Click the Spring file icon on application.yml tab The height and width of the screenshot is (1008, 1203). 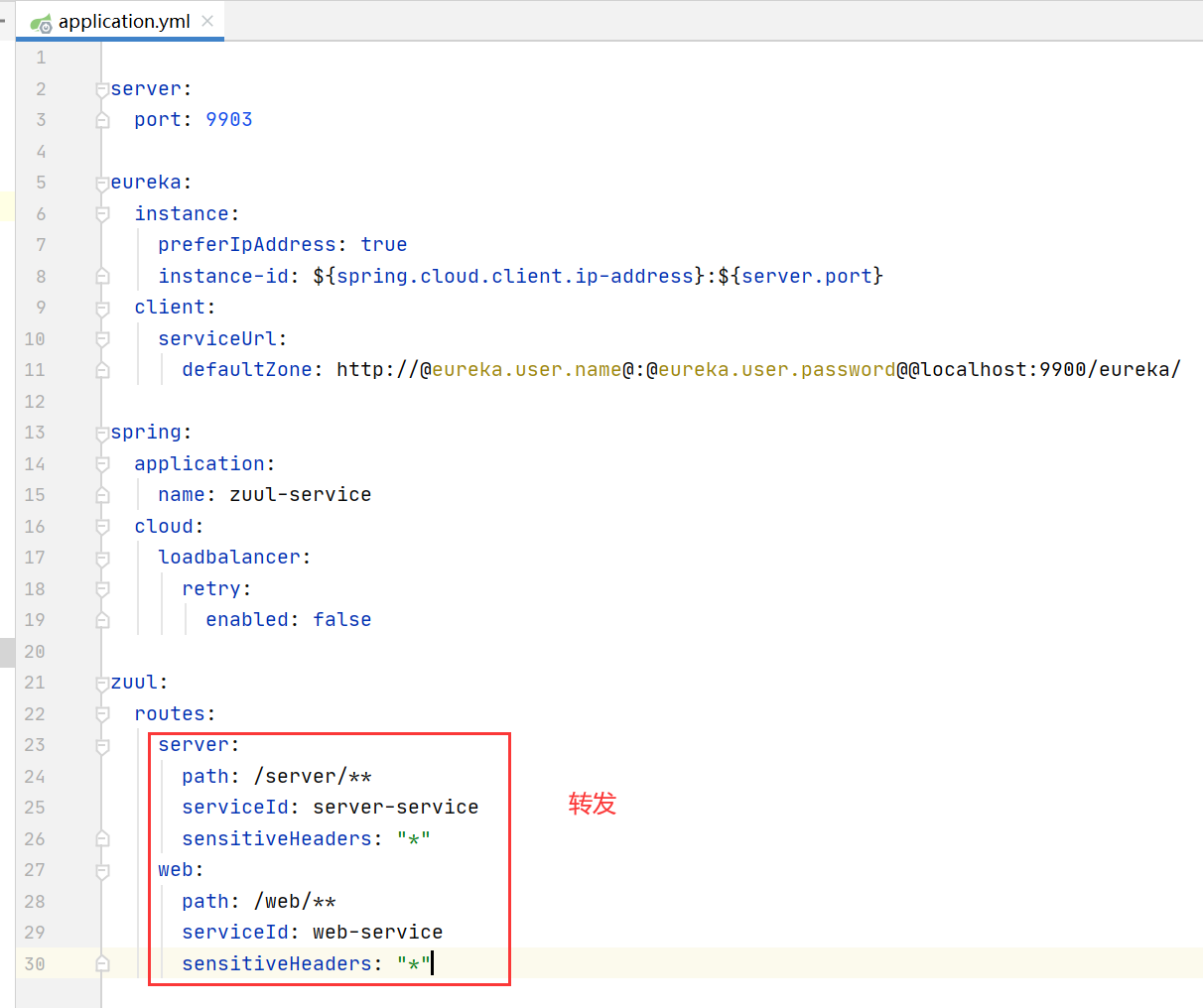click(x=41, y=22)
